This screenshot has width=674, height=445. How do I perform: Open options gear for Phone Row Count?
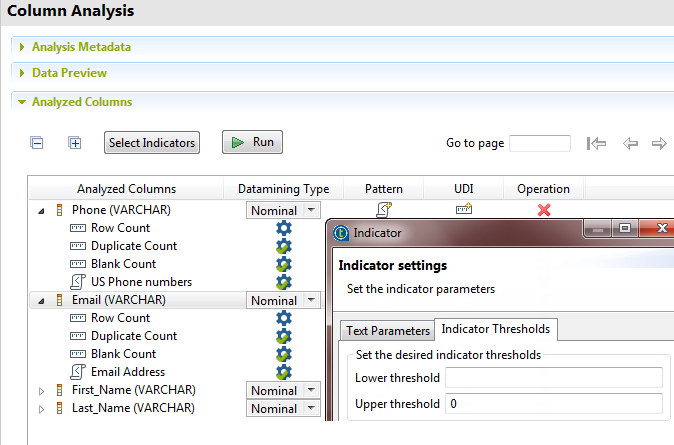284,228
